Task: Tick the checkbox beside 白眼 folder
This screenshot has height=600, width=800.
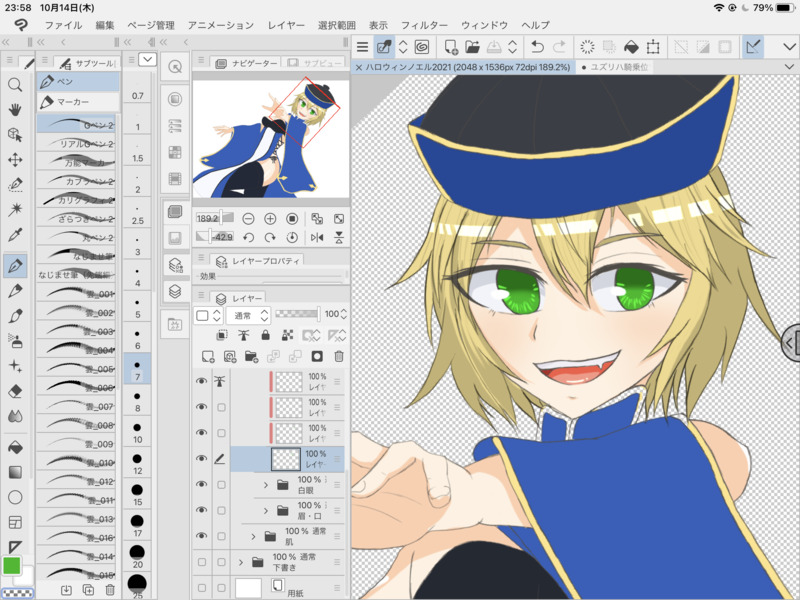Action: [221, 484]
